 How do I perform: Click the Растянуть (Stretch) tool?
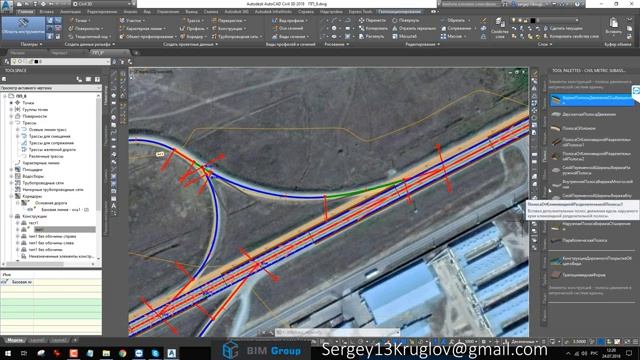(x=372, y=36)
